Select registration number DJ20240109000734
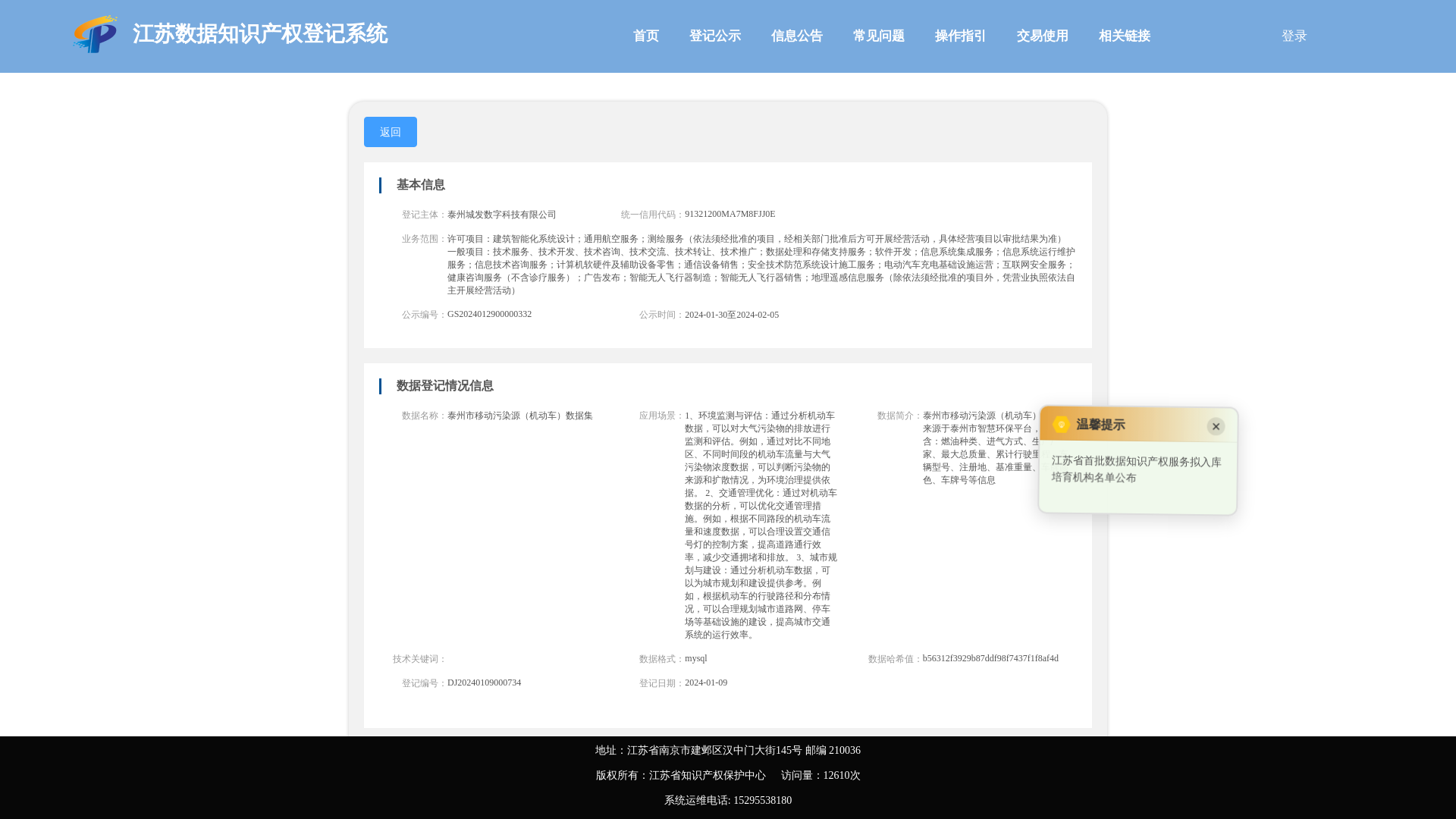Screen dimensions: 1456x819 pos(485,683)
